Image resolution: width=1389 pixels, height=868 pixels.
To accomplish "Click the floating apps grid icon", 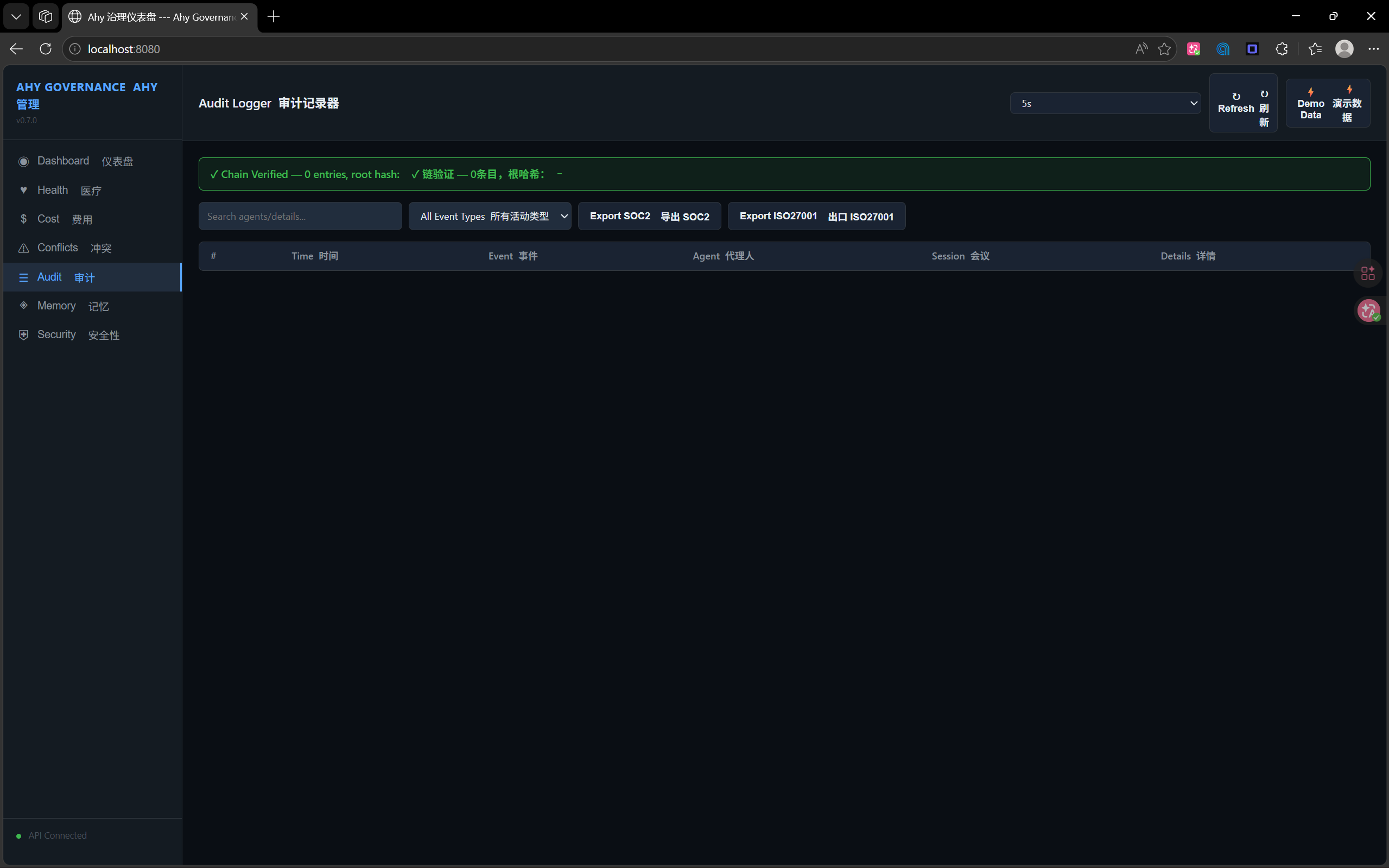I will (x=1368, y=273).
